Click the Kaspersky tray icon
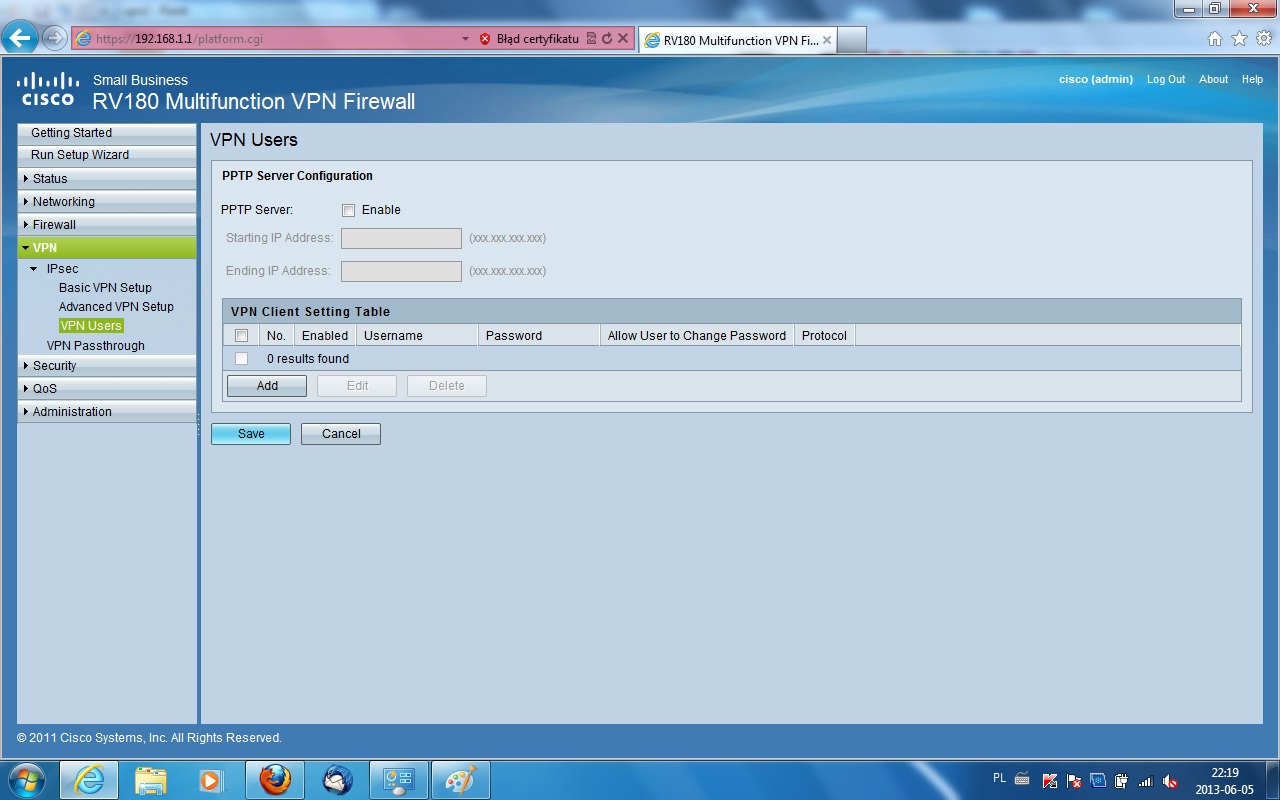 (1050, 781)
